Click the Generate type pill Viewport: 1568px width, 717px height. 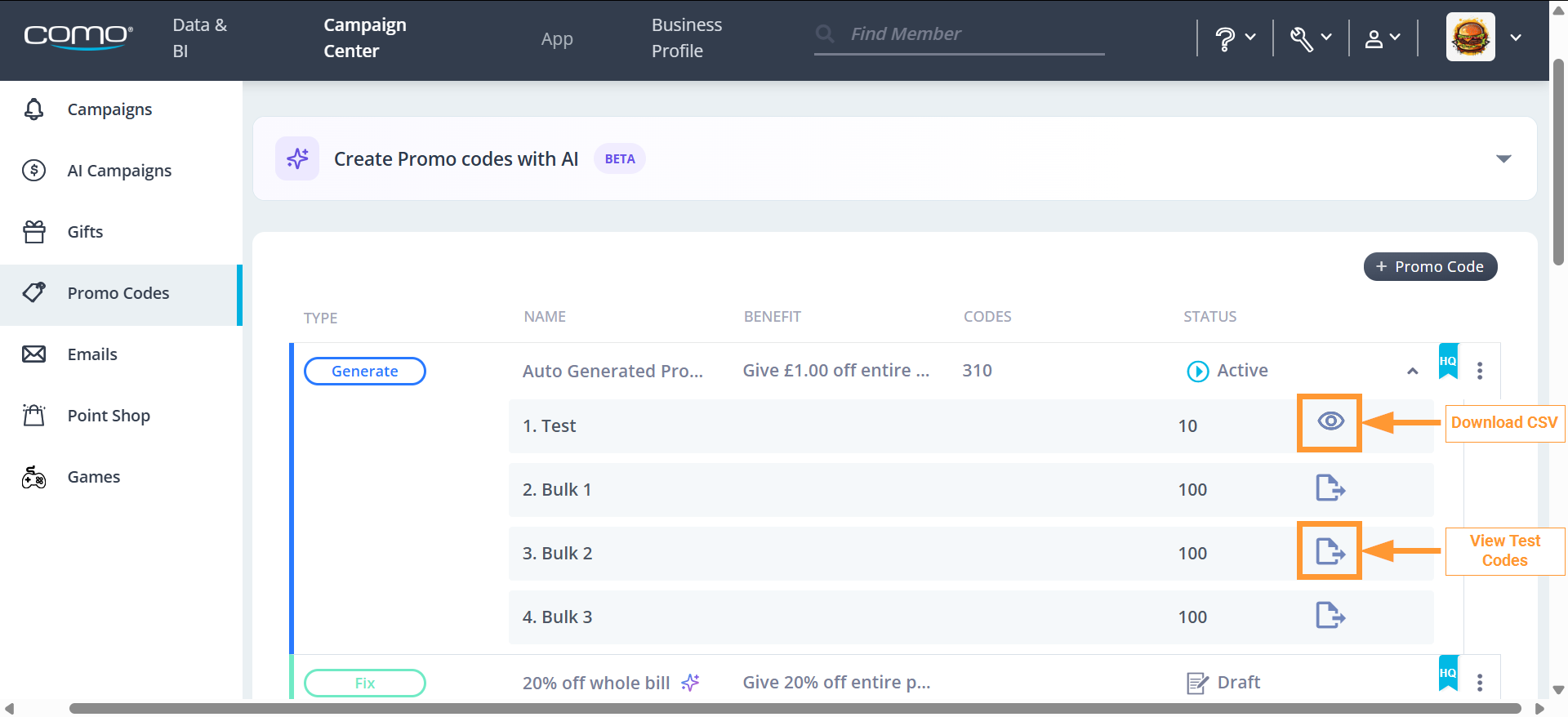pyautogui.click(x=365, y=371)
